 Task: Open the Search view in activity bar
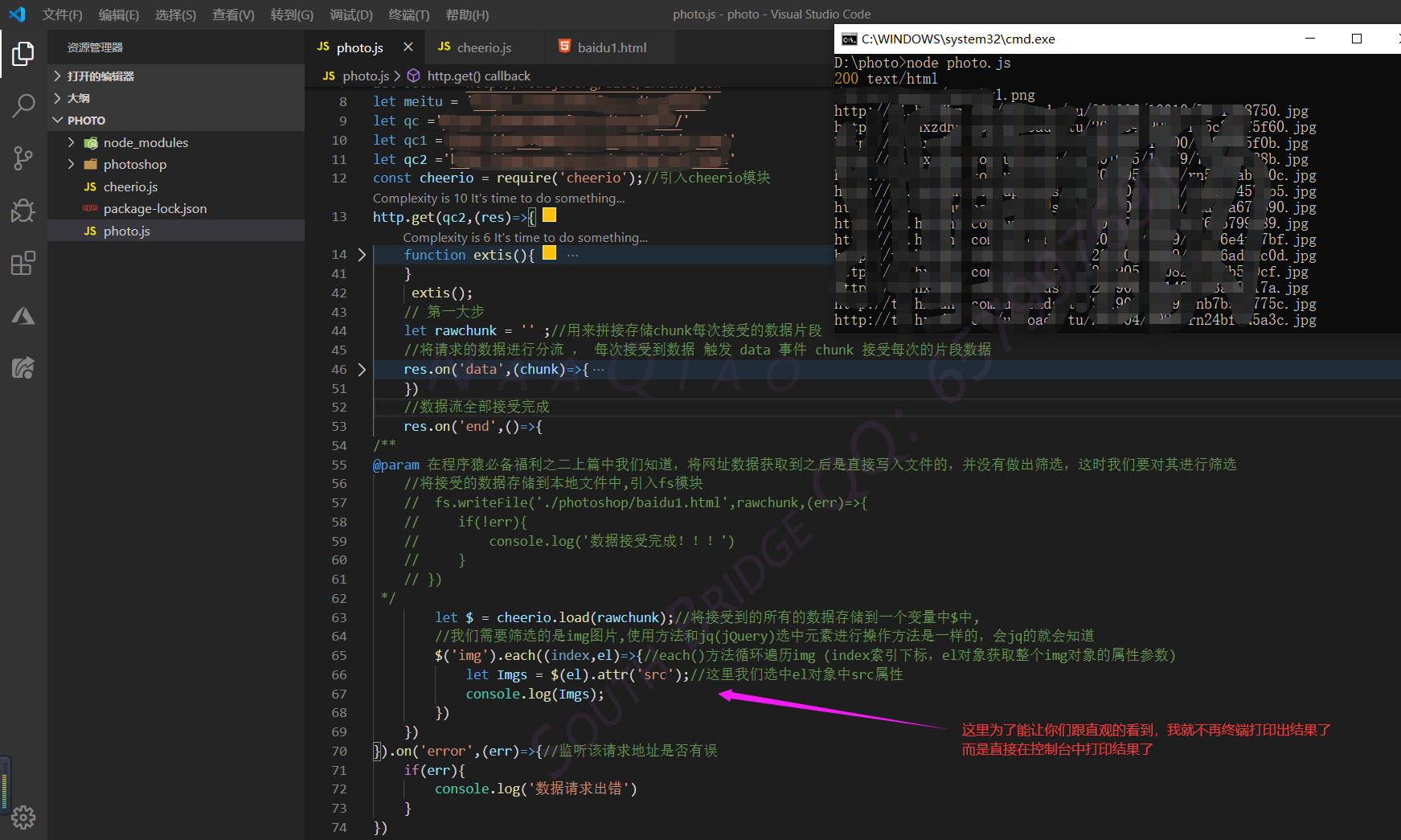[23, 106]
